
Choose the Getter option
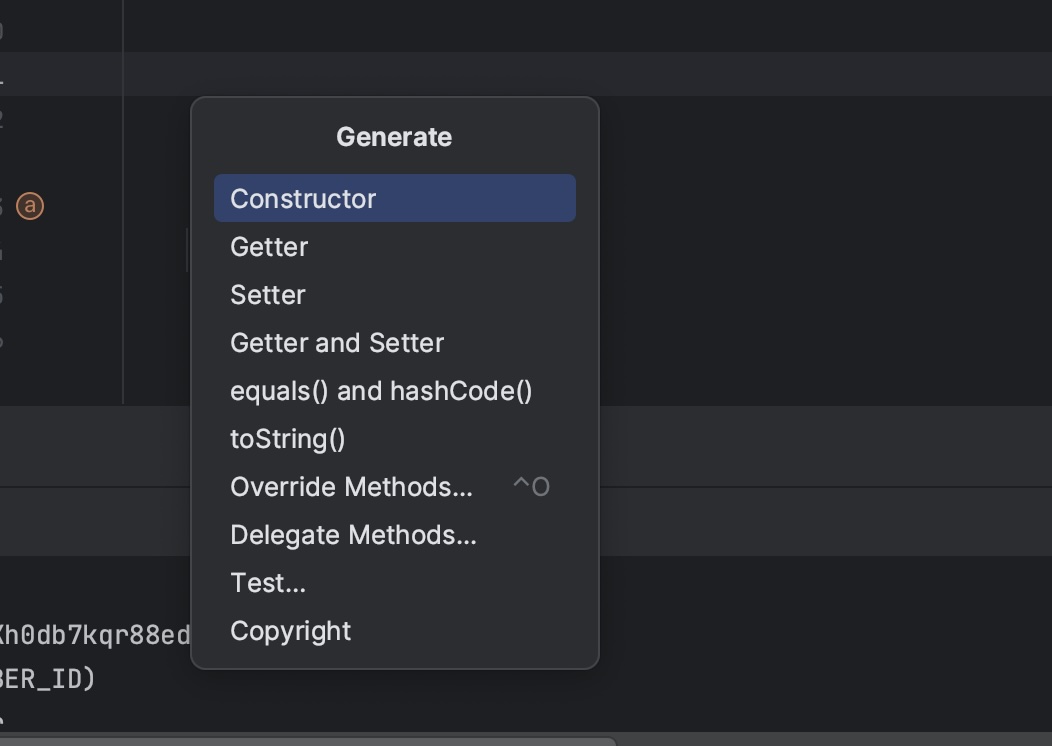[269, 246]
